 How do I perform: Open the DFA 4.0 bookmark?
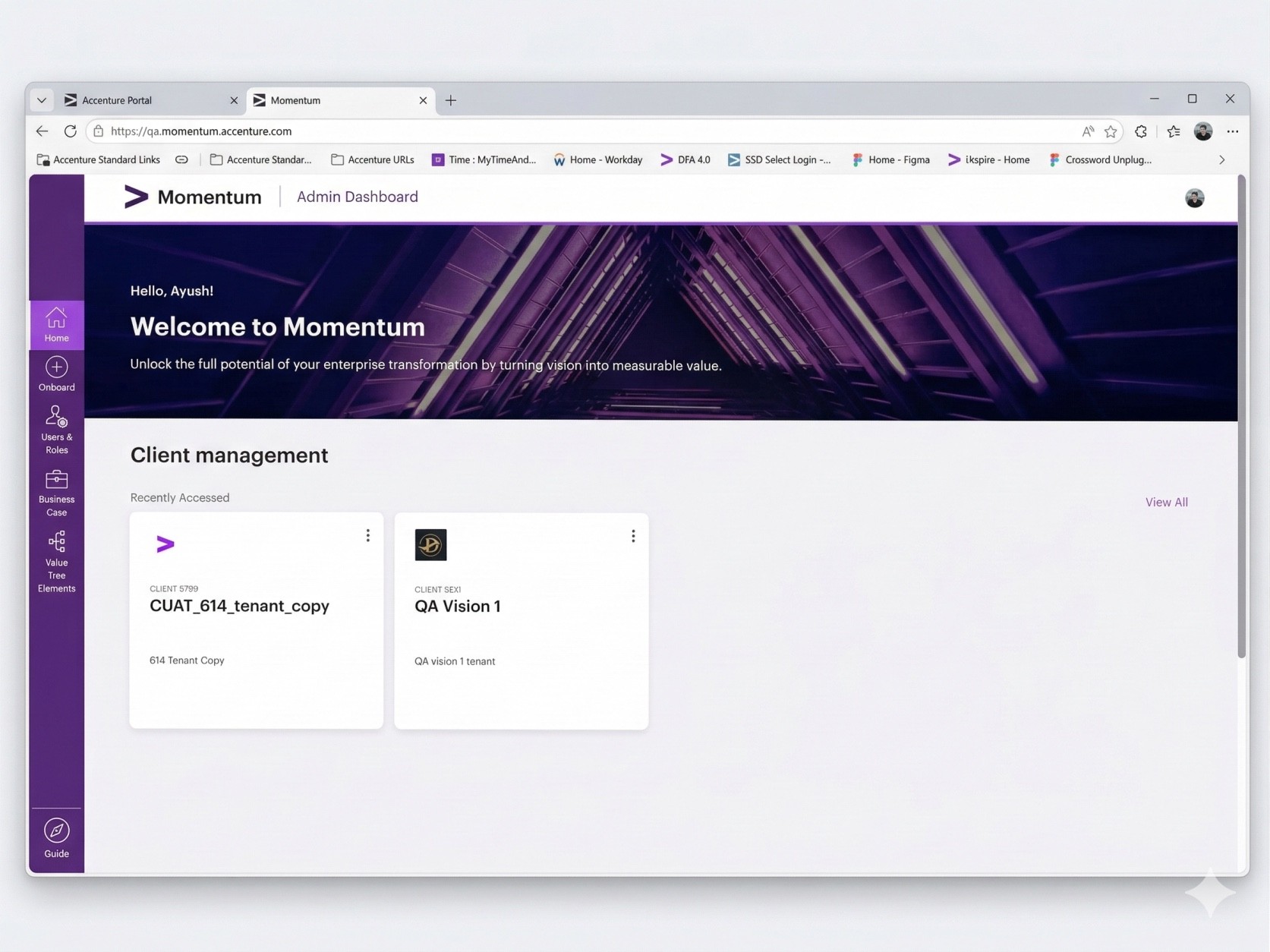pos(685,159)
